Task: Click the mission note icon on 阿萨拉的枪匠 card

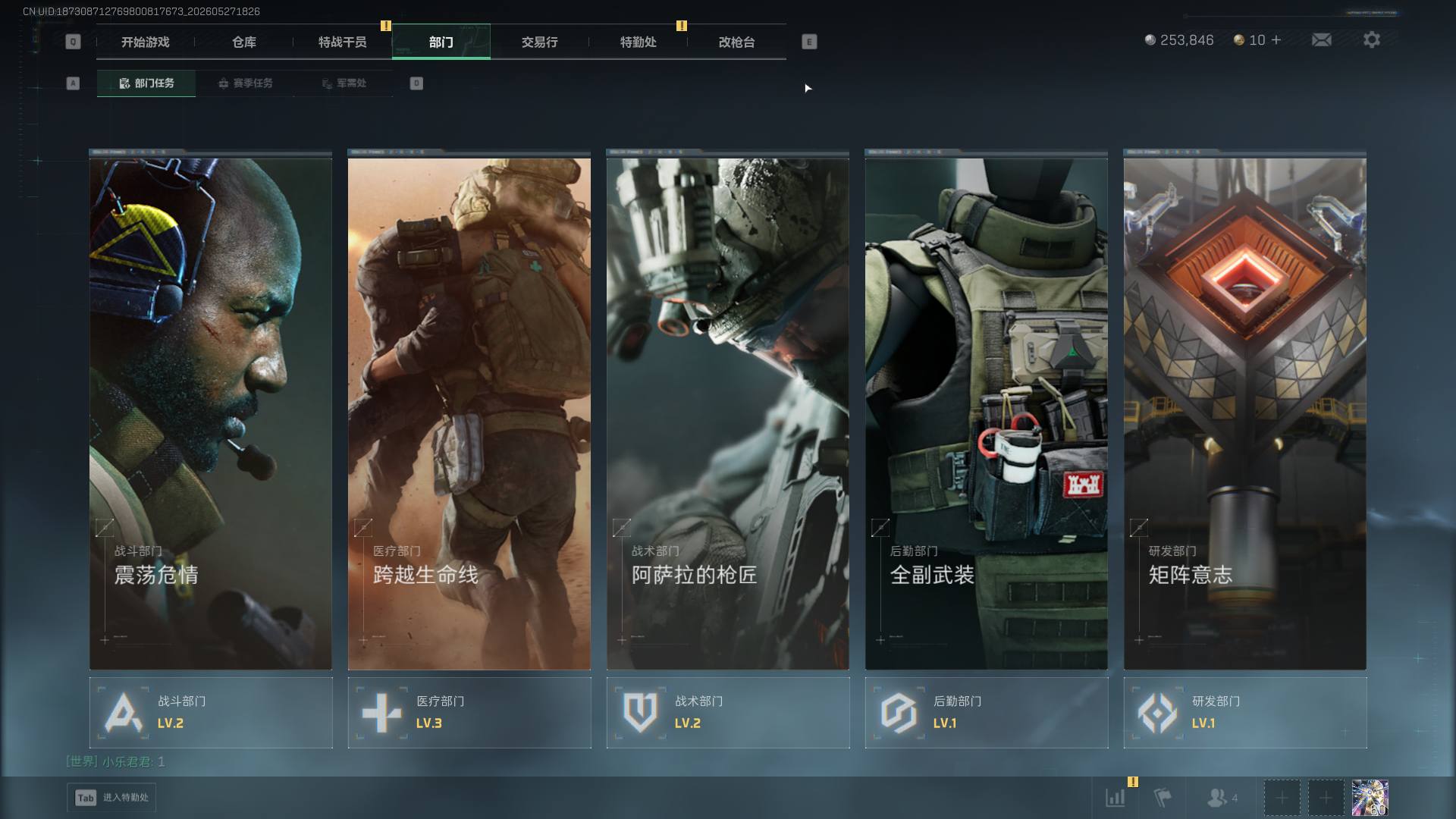Action: point(622,527)
